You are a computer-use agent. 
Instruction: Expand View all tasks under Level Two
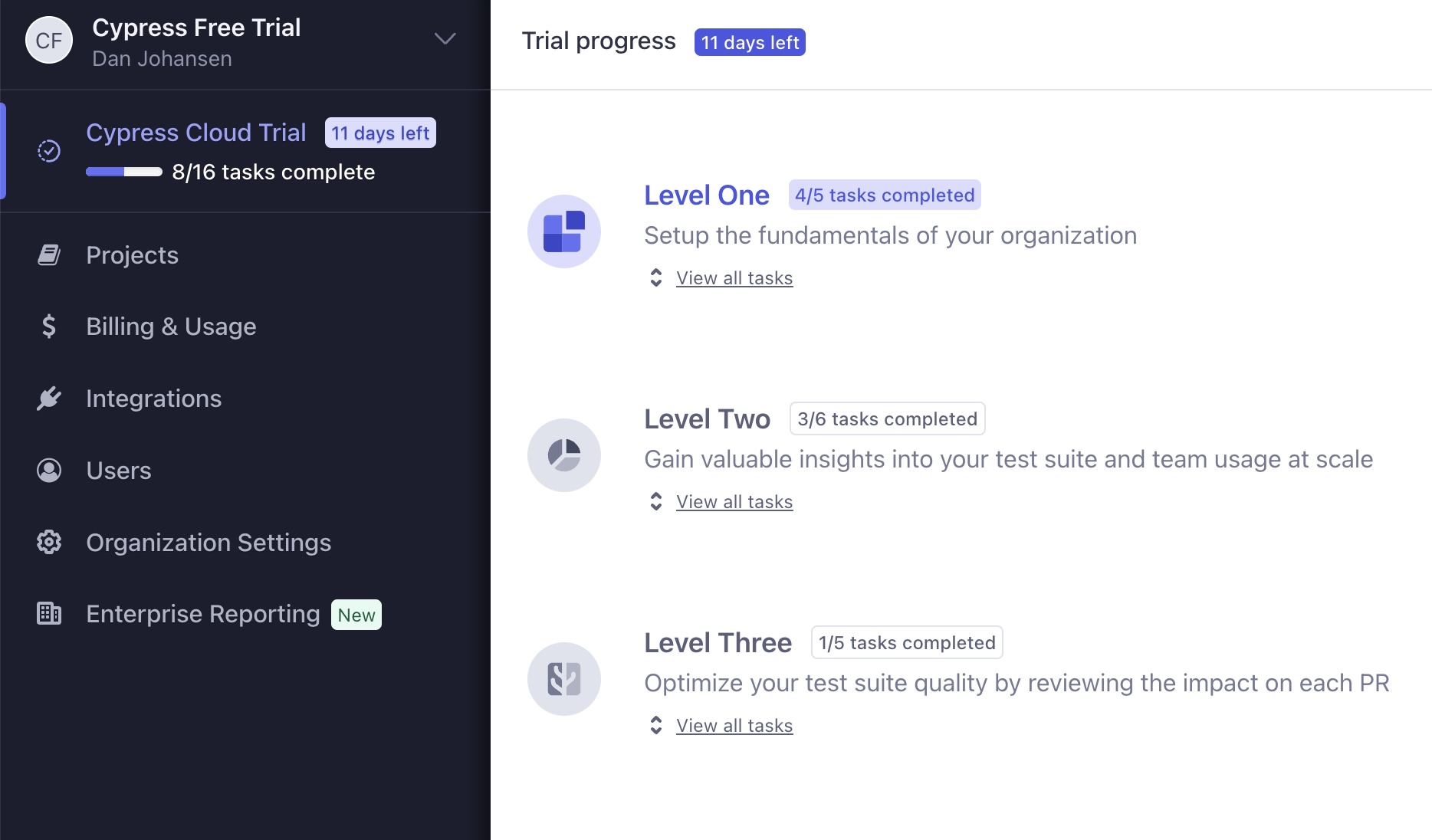[734, 501]
